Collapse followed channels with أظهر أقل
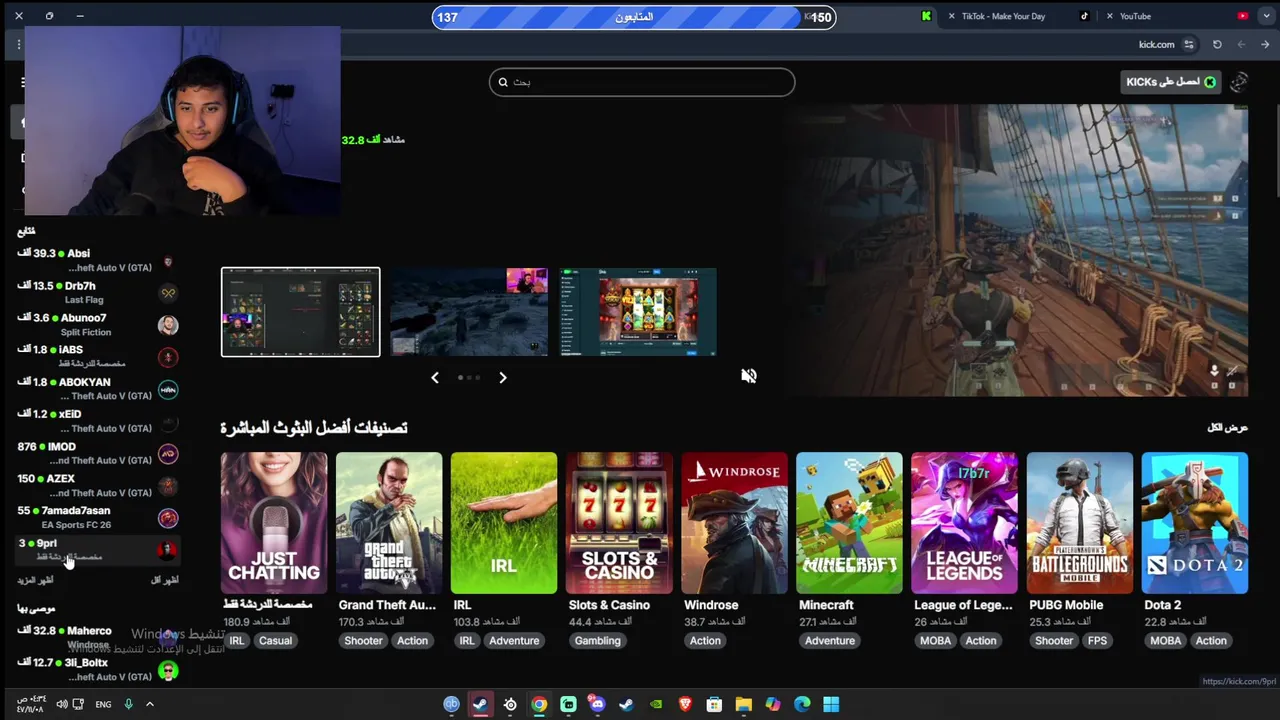1280x720 pixels. tap(165, 580)
